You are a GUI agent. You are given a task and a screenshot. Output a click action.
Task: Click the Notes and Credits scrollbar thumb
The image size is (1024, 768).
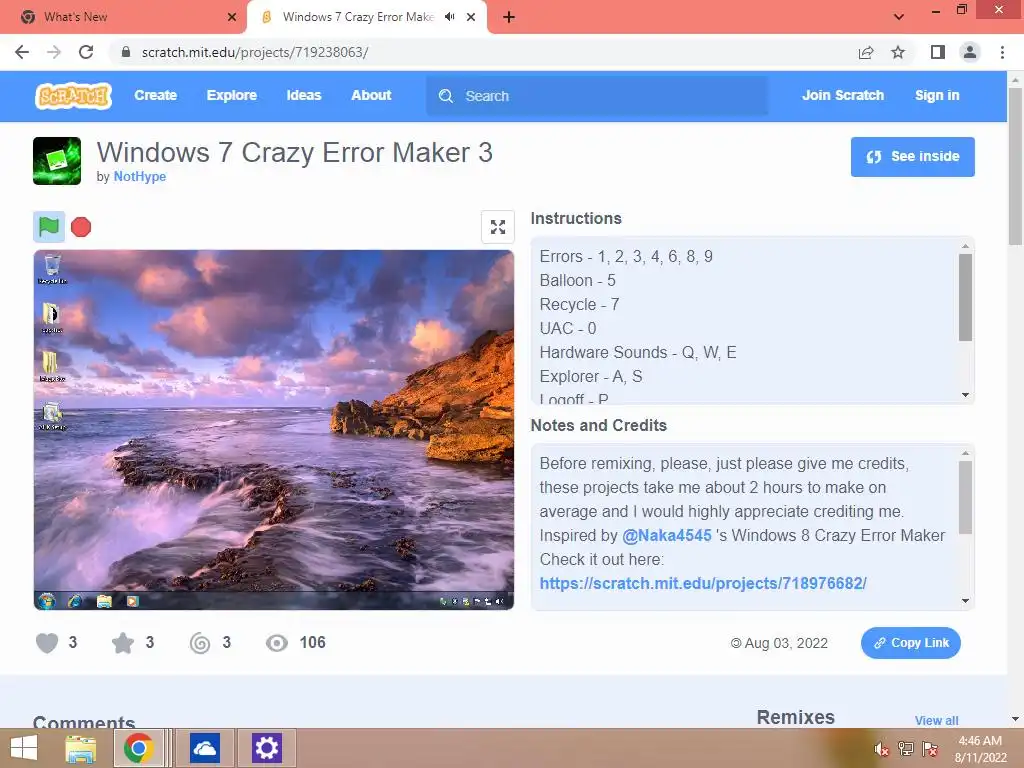pos(965,498)
